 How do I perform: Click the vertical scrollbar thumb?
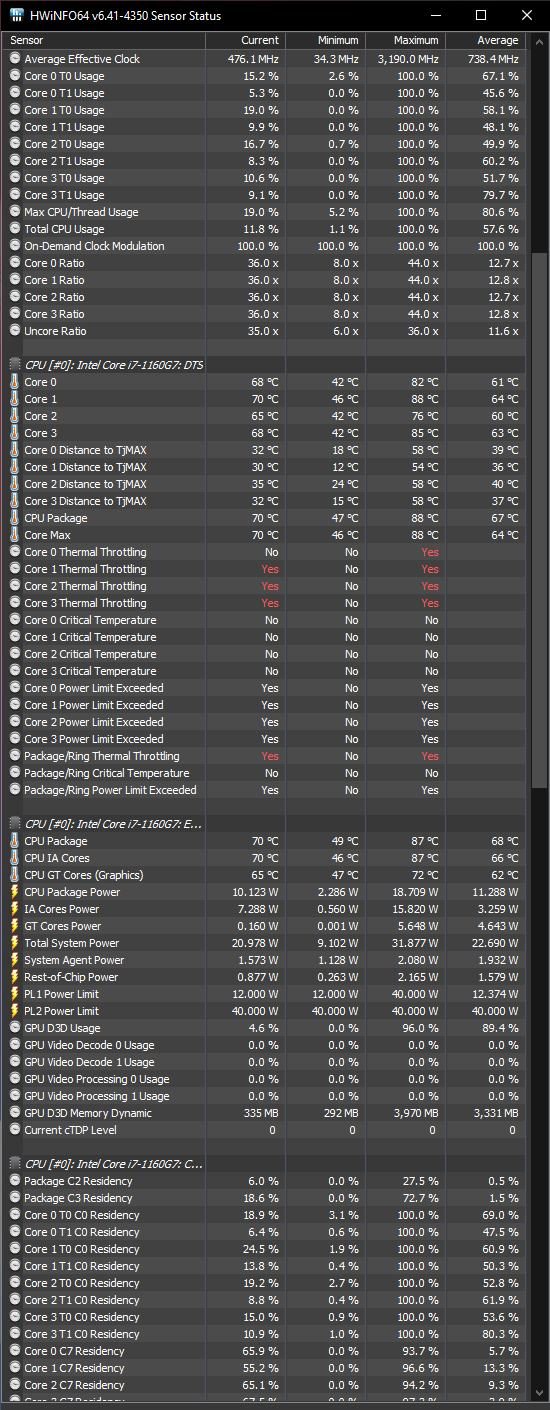point(538,518)
